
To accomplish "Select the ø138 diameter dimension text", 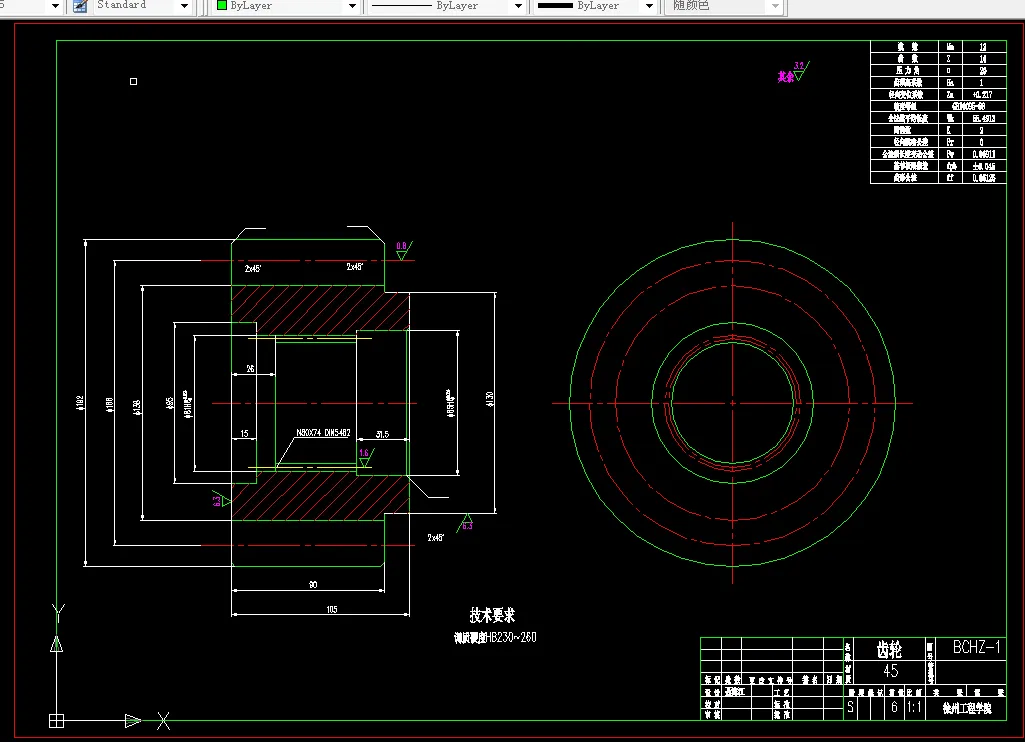I will click(137, 407).
